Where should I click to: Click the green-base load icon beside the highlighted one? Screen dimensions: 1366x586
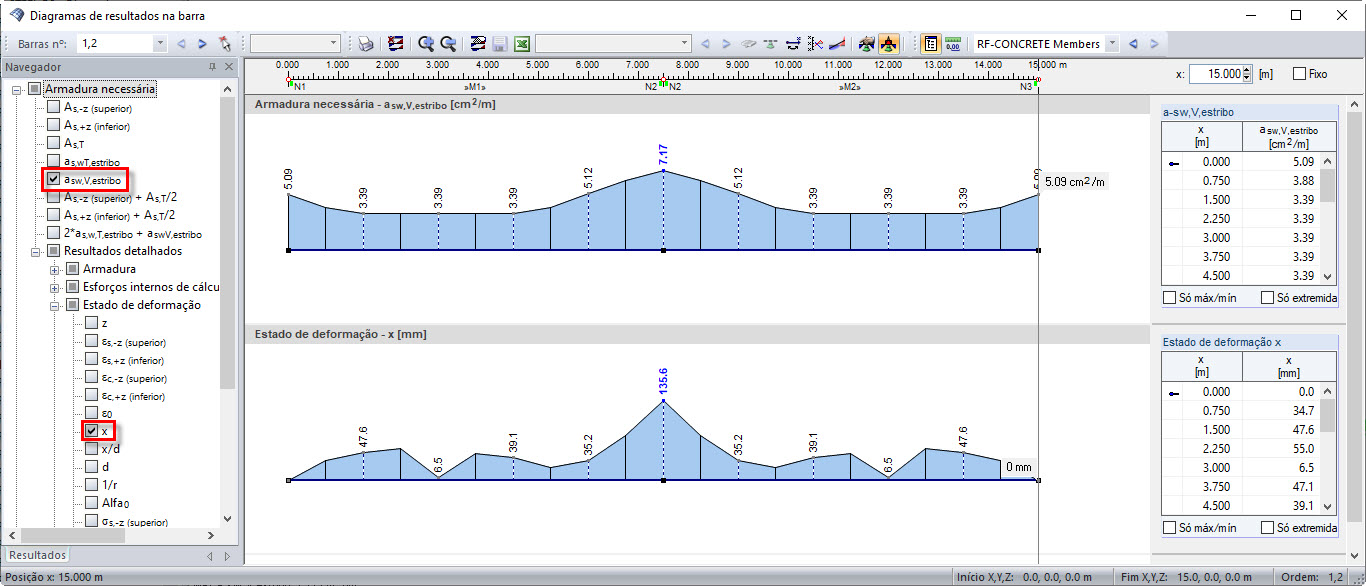(867, 44)
